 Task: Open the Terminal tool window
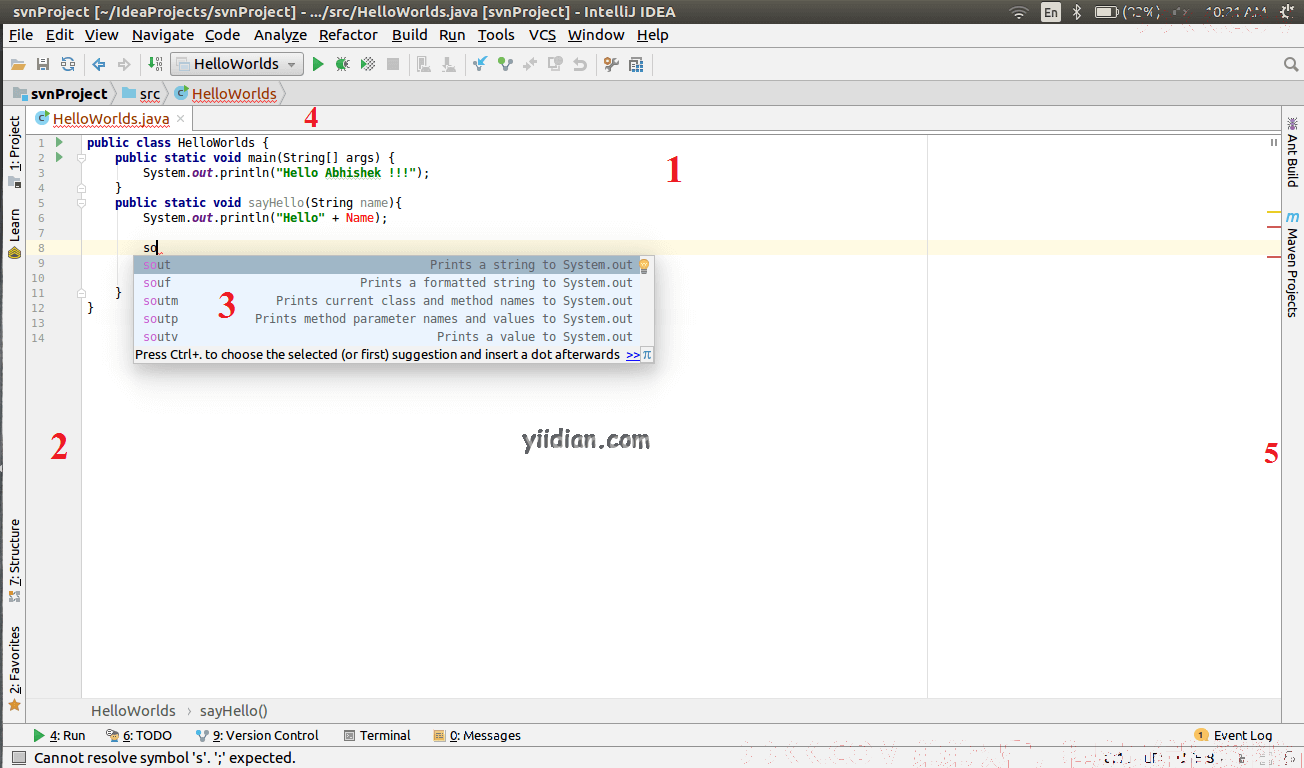(377, 735)
